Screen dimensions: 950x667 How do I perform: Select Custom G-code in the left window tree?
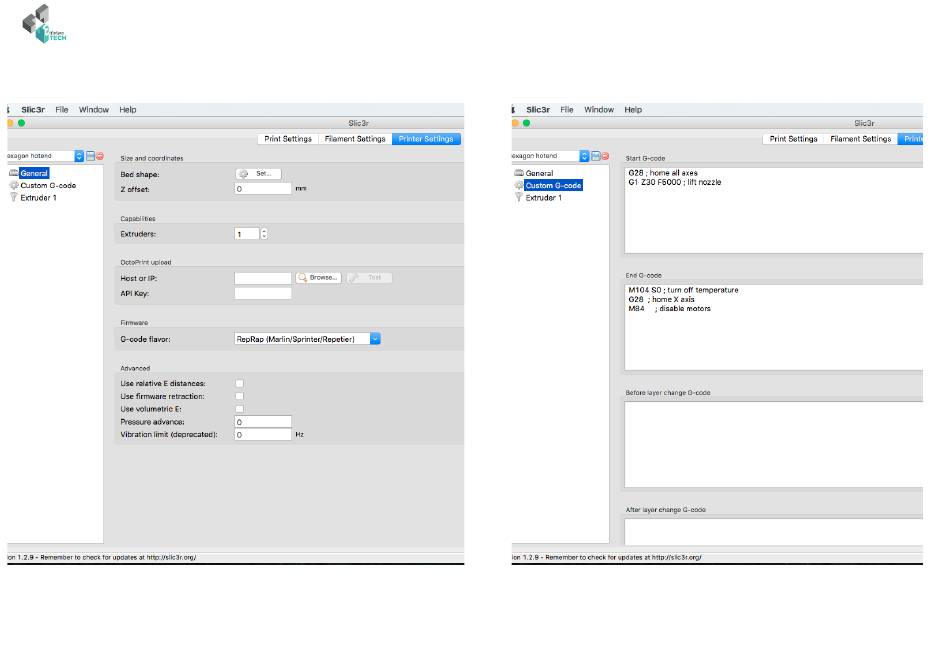pyautogui.click(x=48, y=185)
